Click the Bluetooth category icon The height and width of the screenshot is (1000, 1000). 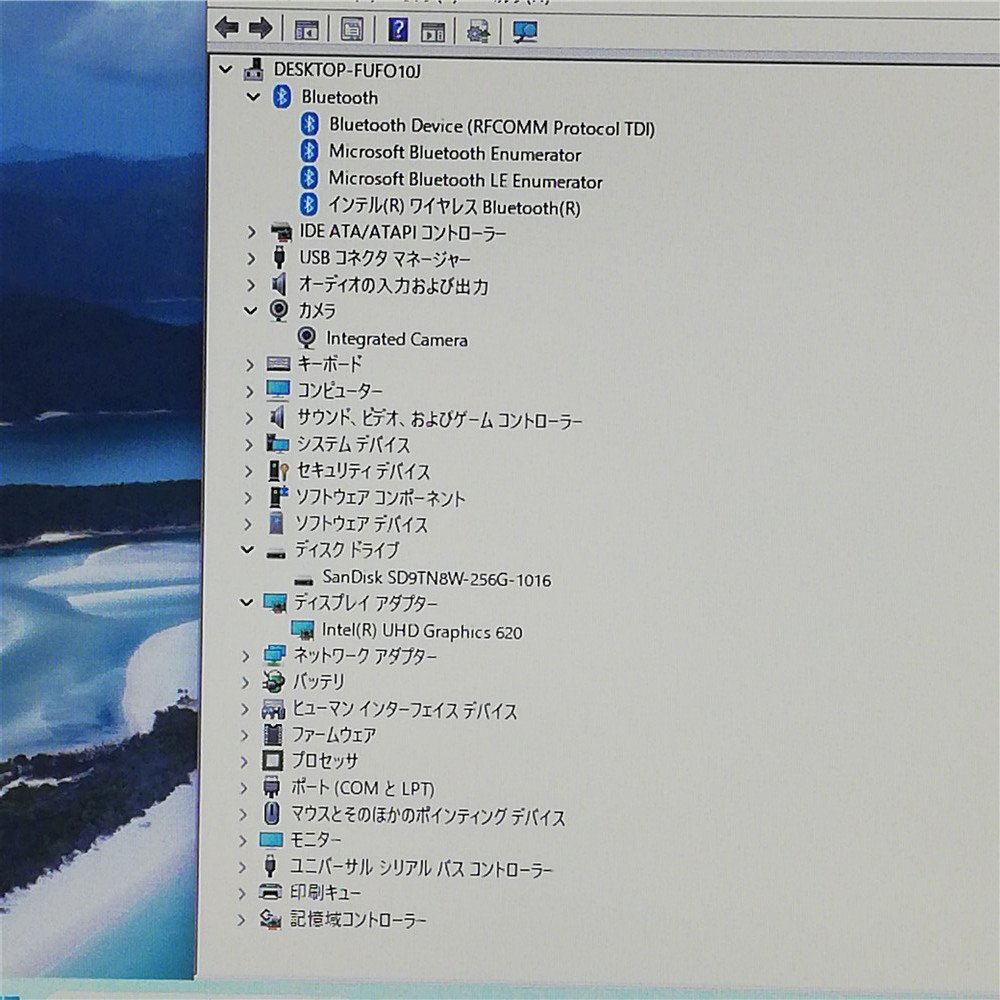281,97
